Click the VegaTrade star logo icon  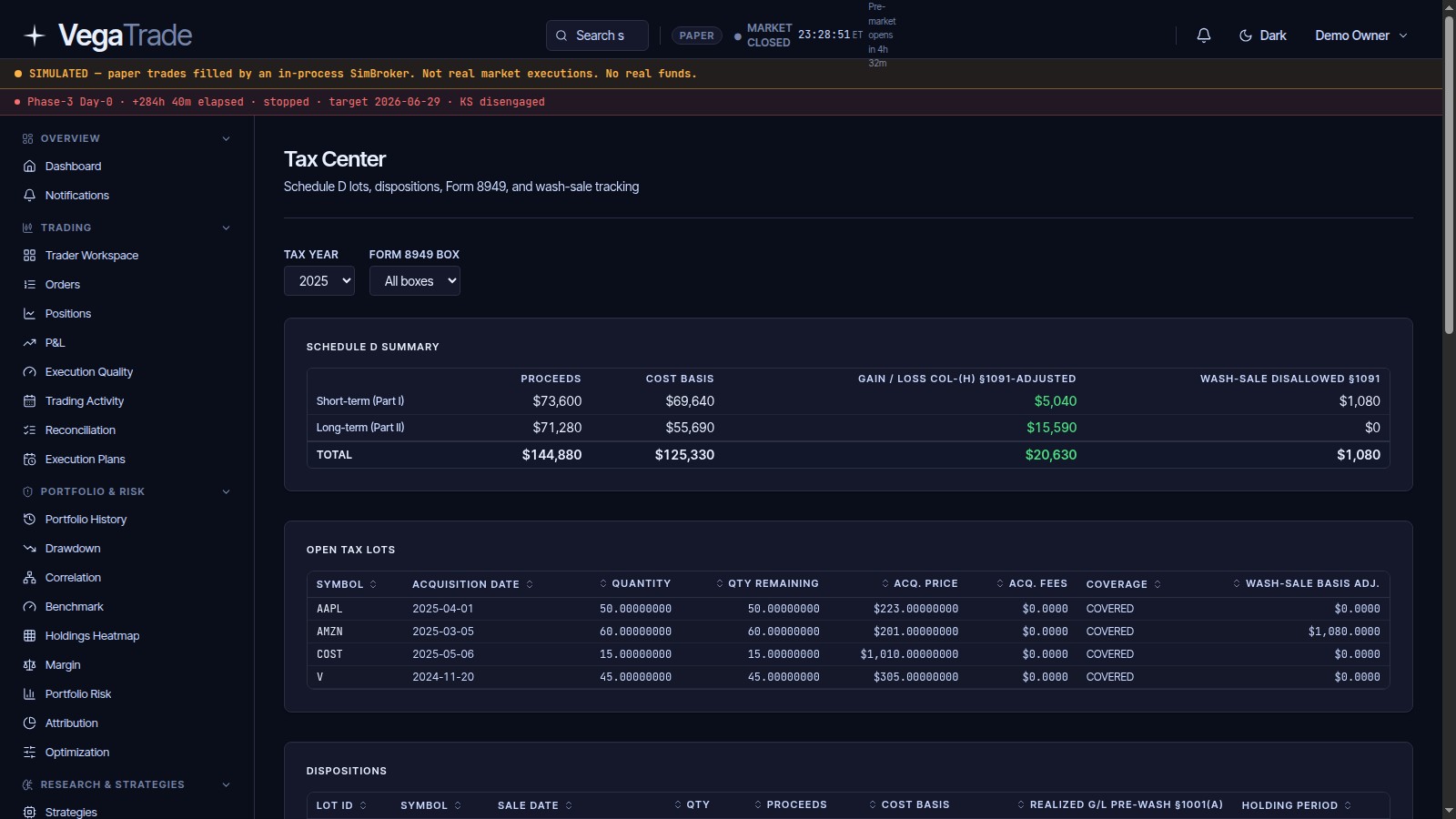tap(35, 35)
